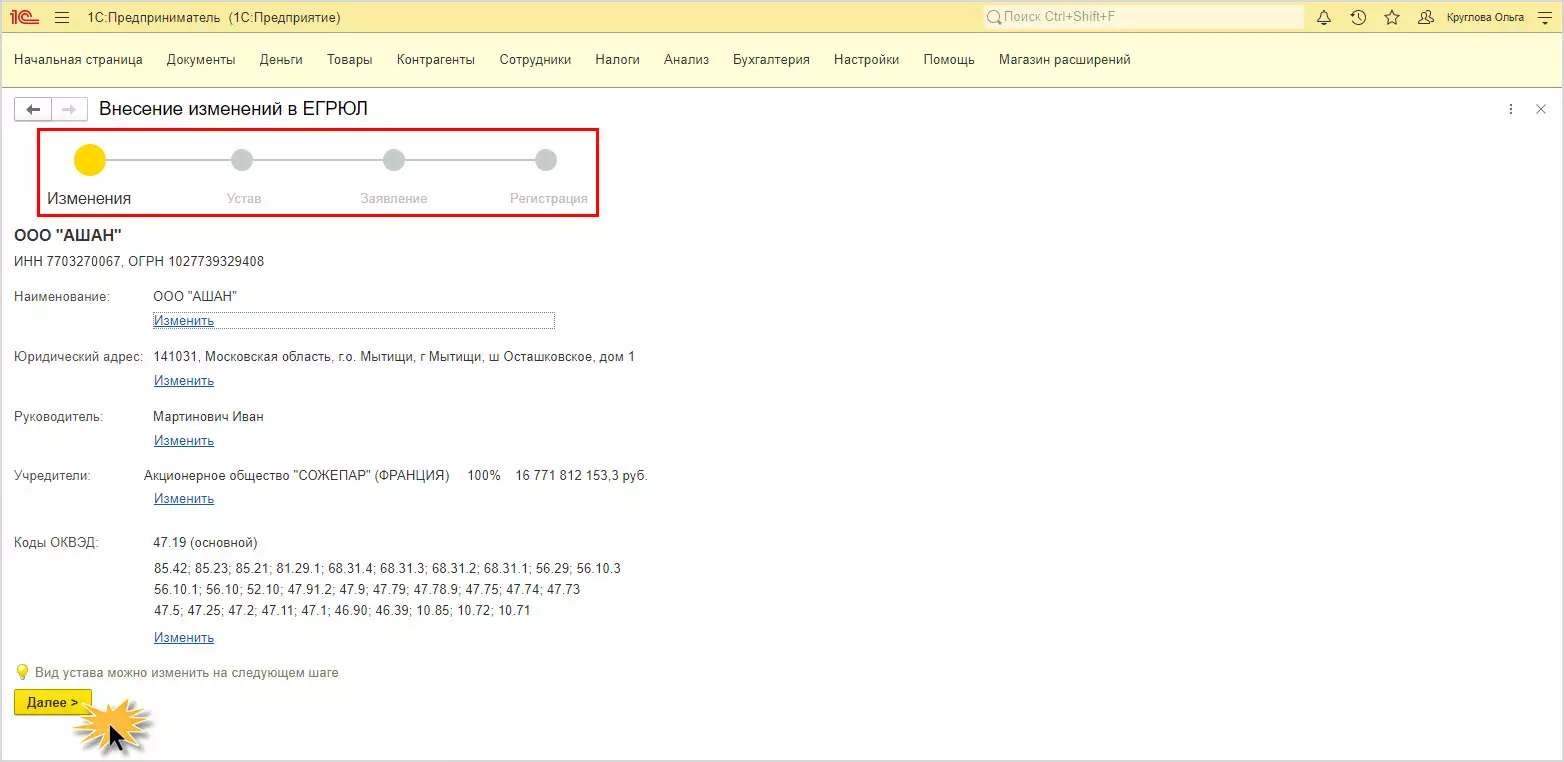
Task: Open the Документы section
Action: (201, 60)
